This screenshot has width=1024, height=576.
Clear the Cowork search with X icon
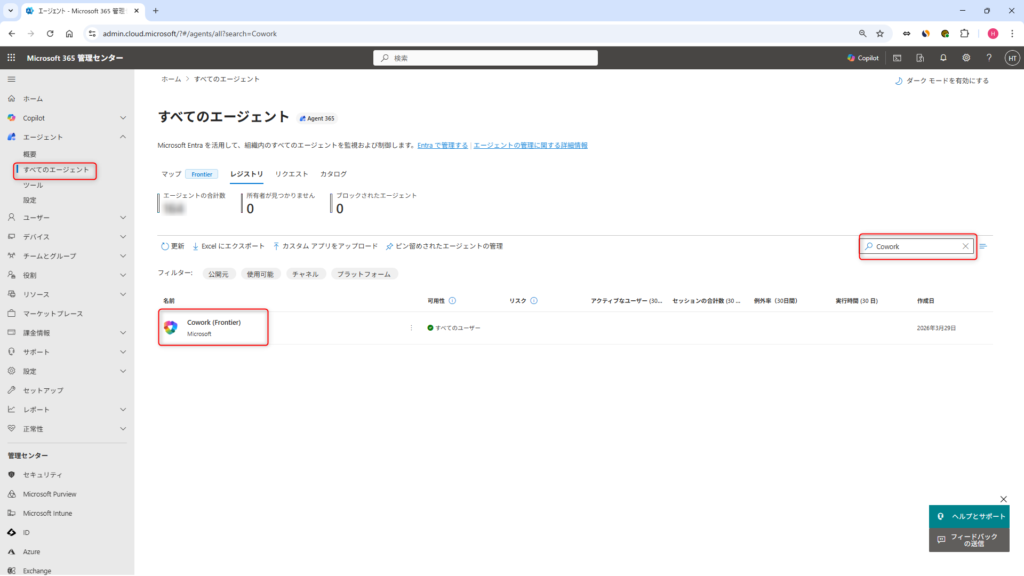965,246
